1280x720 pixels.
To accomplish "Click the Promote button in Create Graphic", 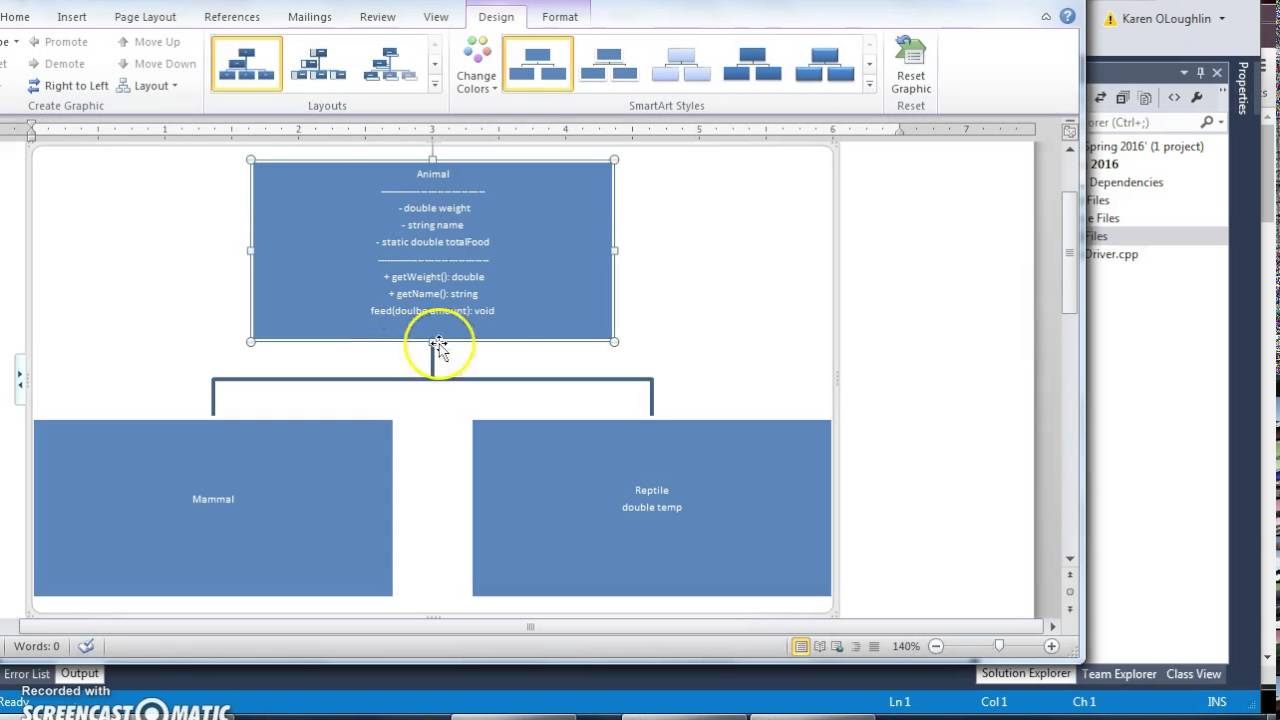I will (58, 42).
